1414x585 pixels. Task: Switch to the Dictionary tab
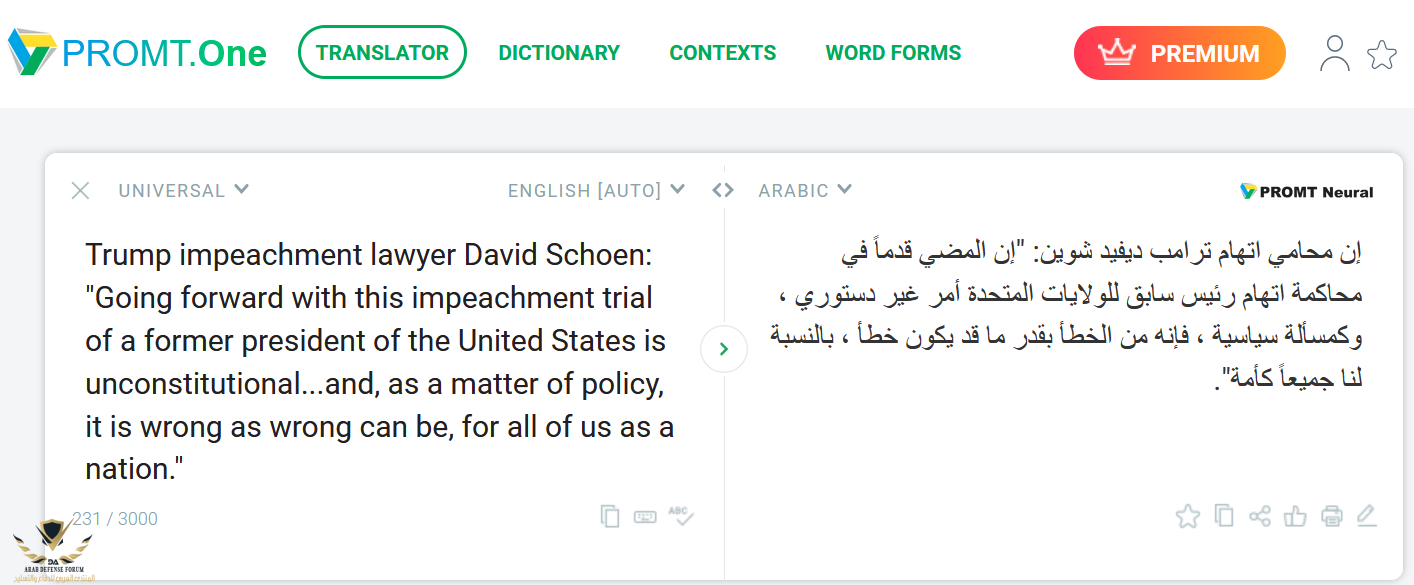559,53
